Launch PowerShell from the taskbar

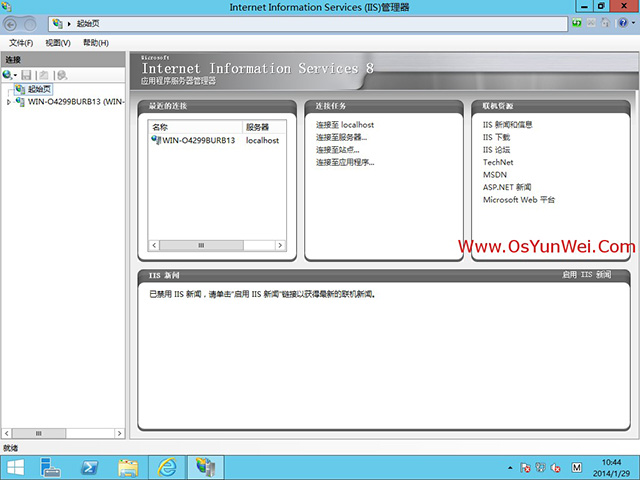coord(89,467)
